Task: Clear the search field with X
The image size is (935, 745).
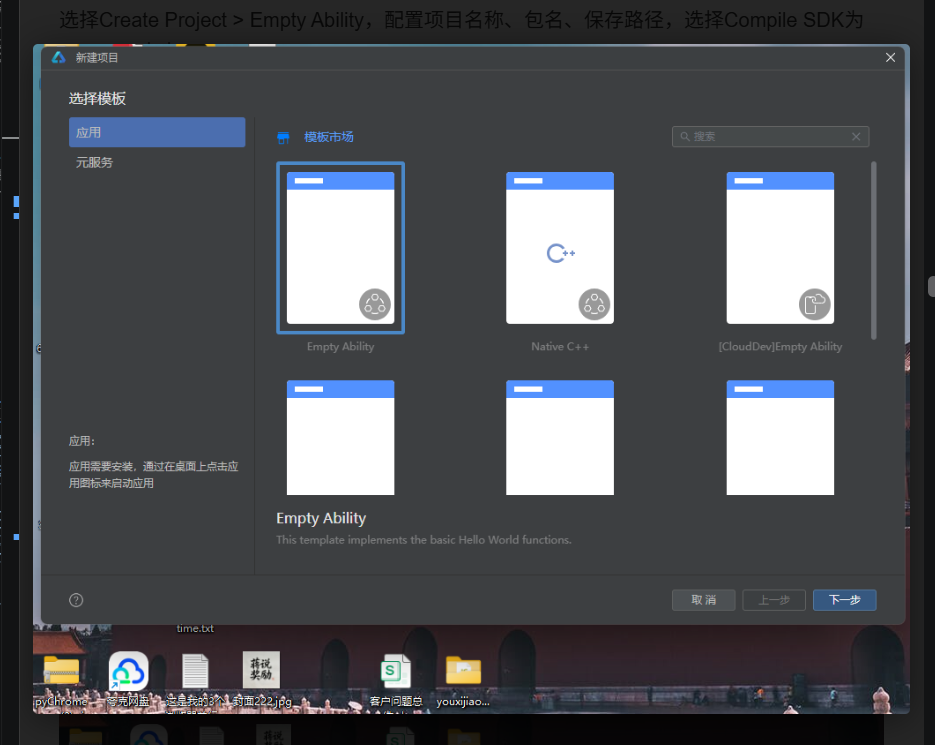Action: 856,137
